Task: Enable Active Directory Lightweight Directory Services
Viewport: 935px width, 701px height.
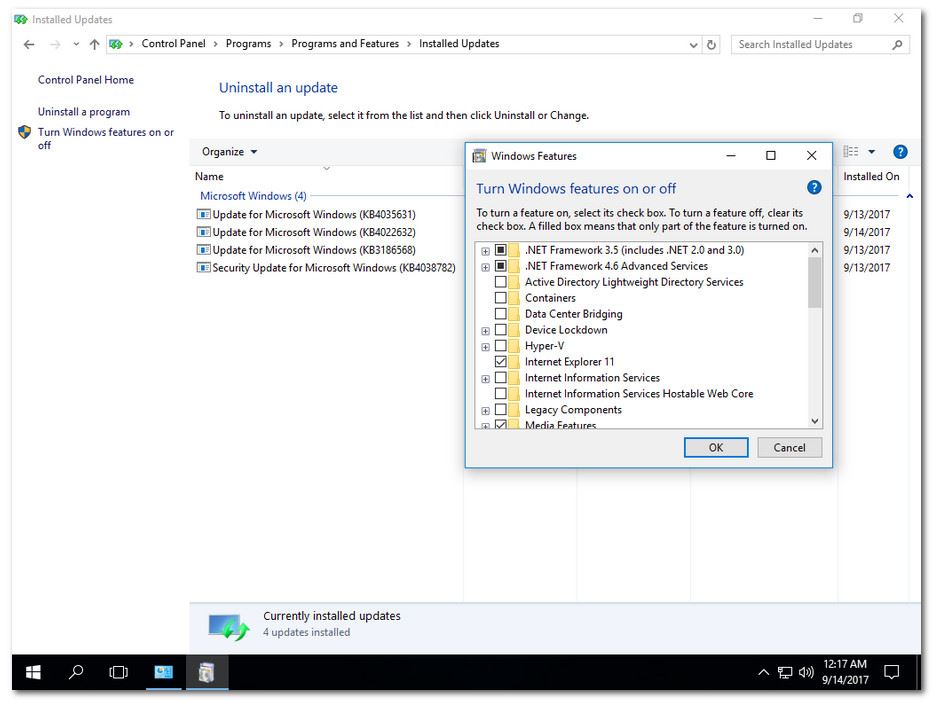Action: (501, 282)
